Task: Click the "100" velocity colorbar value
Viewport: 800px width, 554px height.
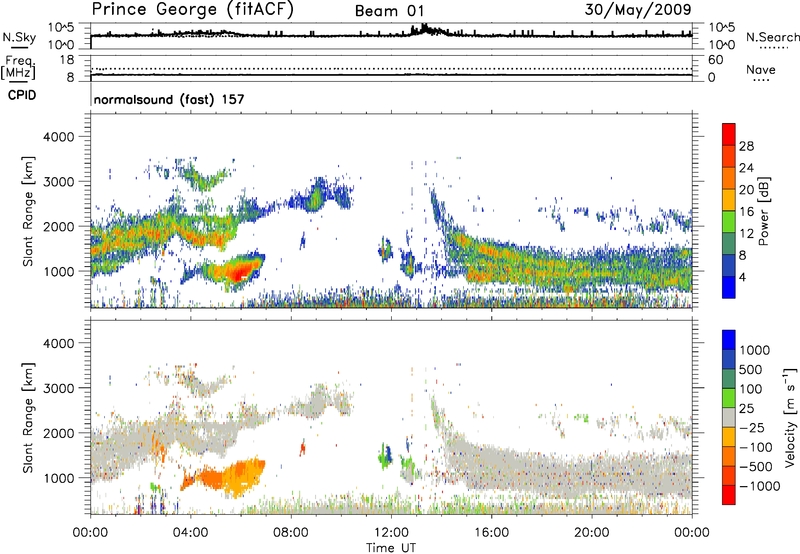Action: tap(751, 389)
